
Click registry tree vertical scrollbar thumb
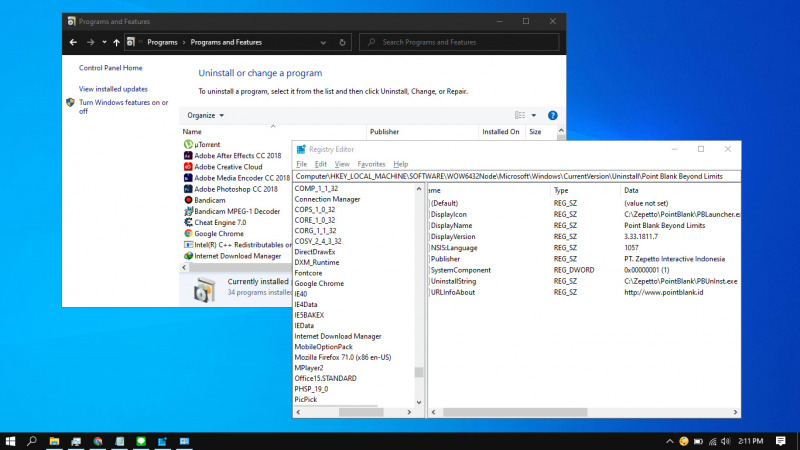pyautogui.click(x=419, y=372)
